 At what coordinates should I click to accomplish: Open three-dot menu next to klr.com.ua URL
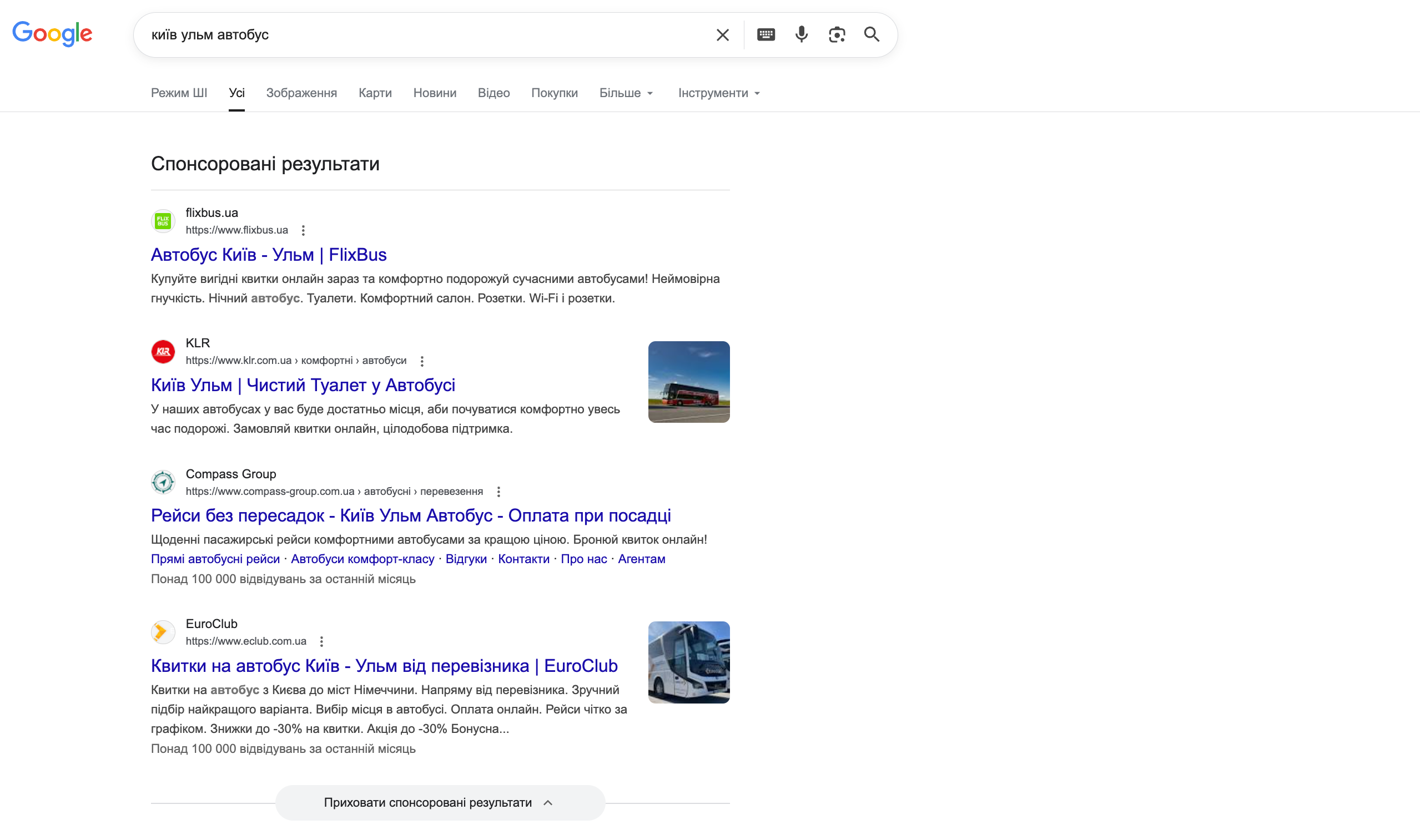point(422,361)
